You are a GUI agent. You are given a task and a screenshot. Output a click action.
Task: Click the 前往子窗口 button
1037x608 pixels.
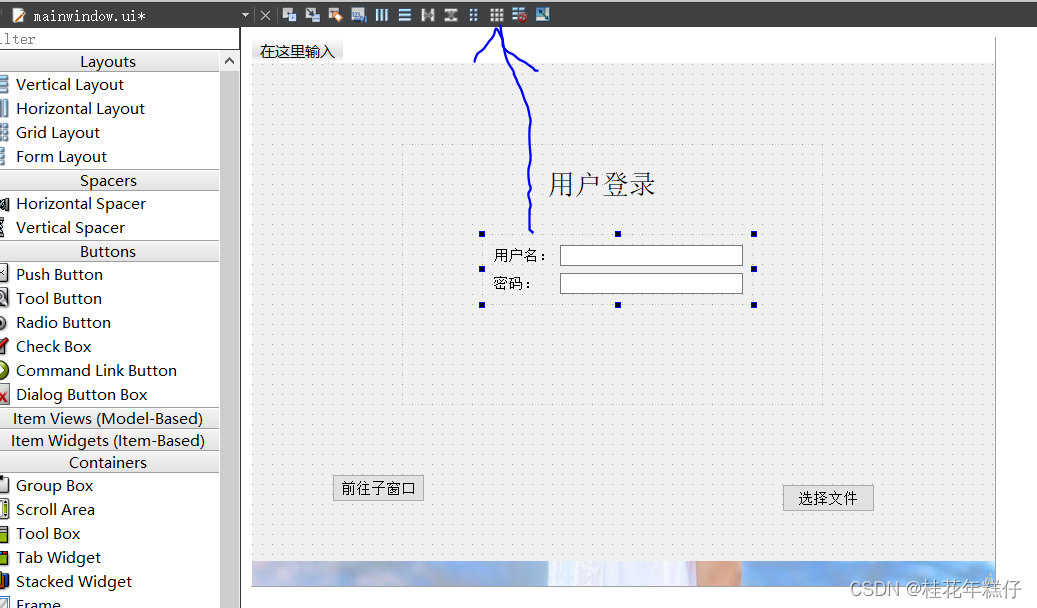point(378,488)
